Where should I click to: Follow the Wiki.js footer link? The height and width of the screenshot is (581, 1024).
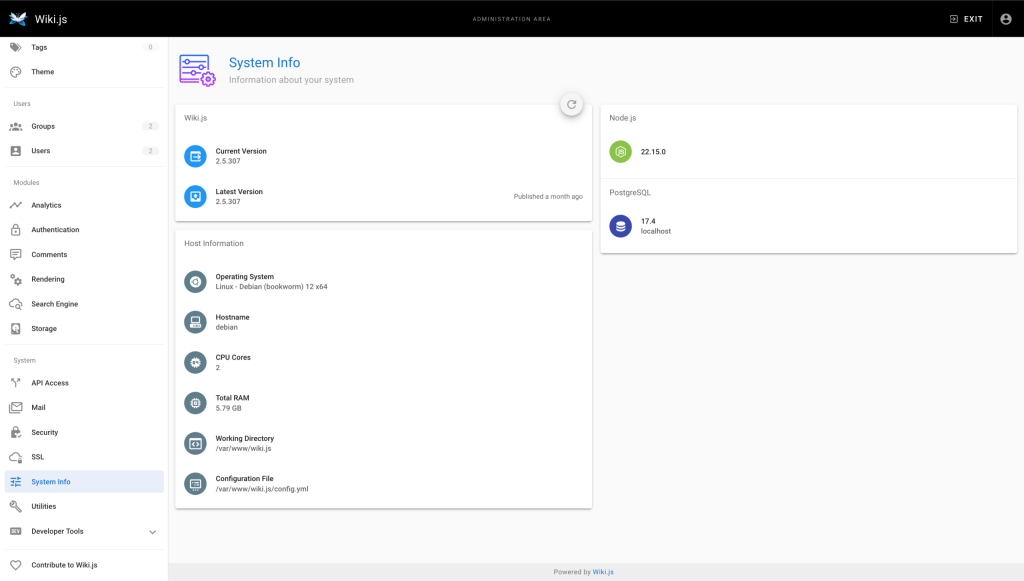[603, 572]
